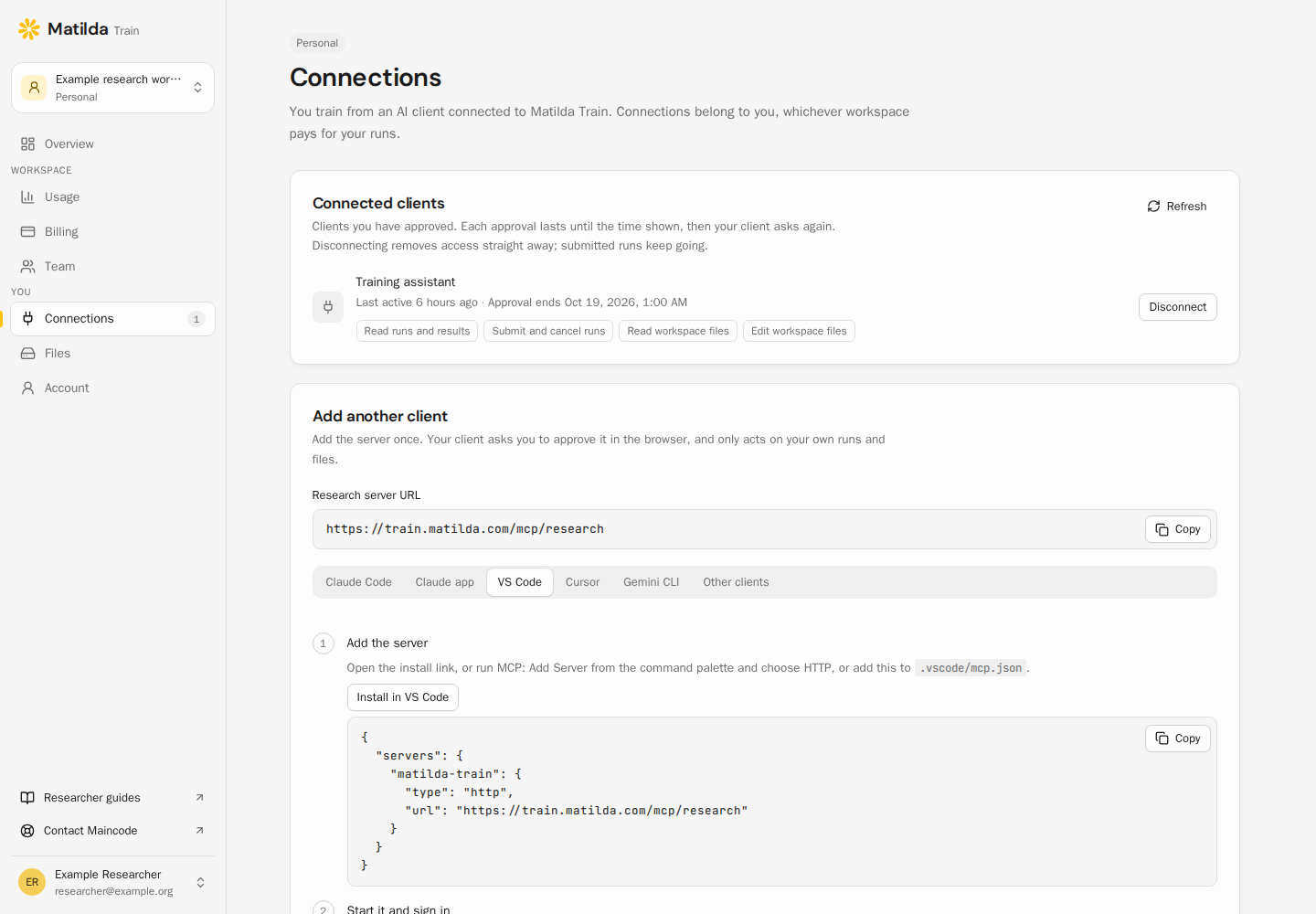
Task: Click the Files drive icon
Action: (x=27, y=353)
